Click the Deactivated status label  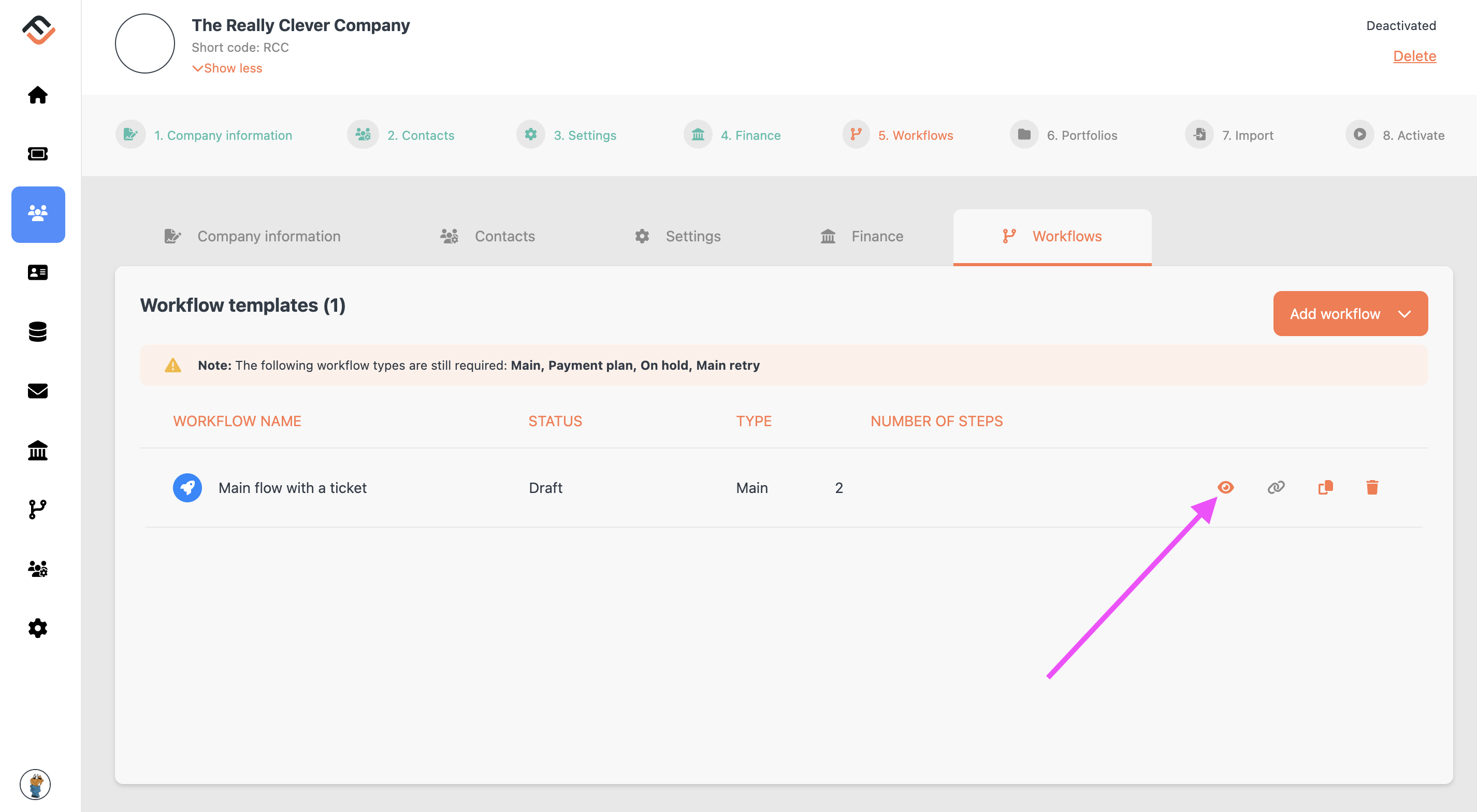pos(1401,26)
